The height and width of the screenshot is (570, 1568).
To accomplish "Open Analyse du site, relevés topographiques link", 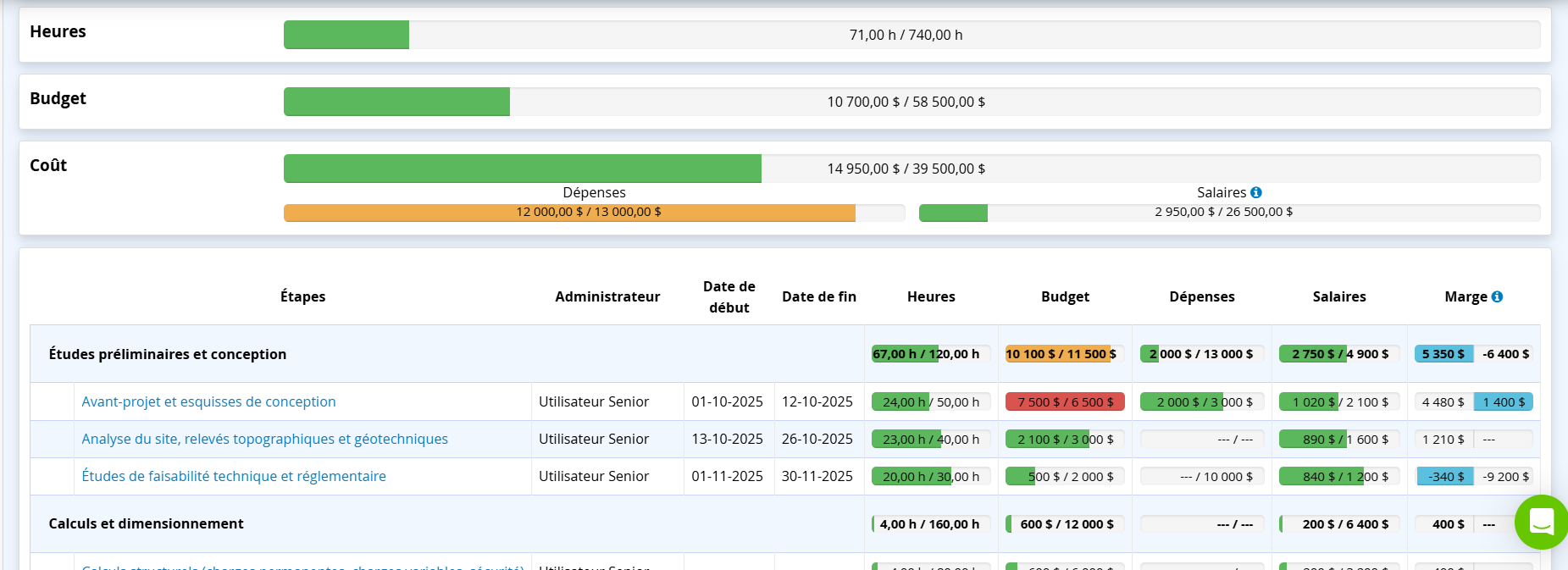I will (x=264, y=439).
